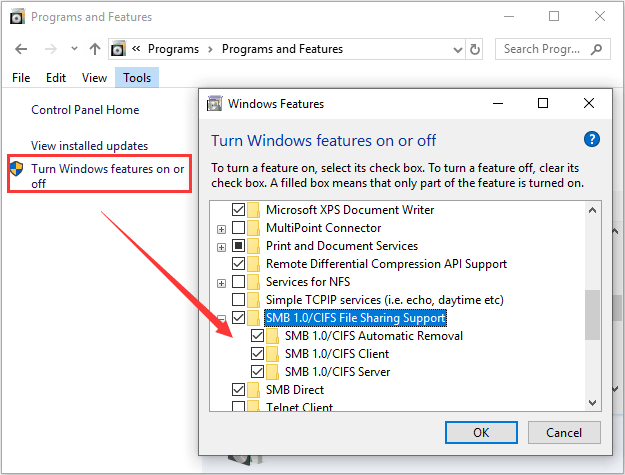Close the Windows Features dialog
Screen dimensions: 625x475
589,103
